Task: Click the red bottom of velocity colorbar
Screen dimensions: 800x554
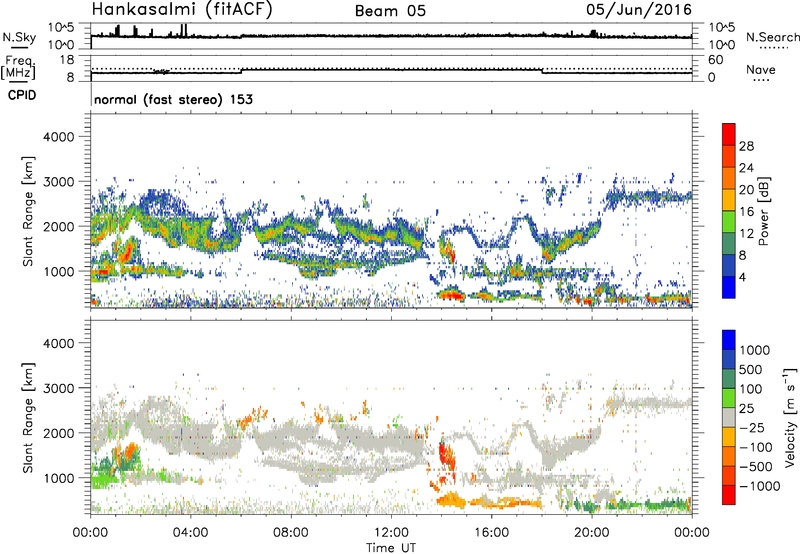Action: tap(729, 495)
